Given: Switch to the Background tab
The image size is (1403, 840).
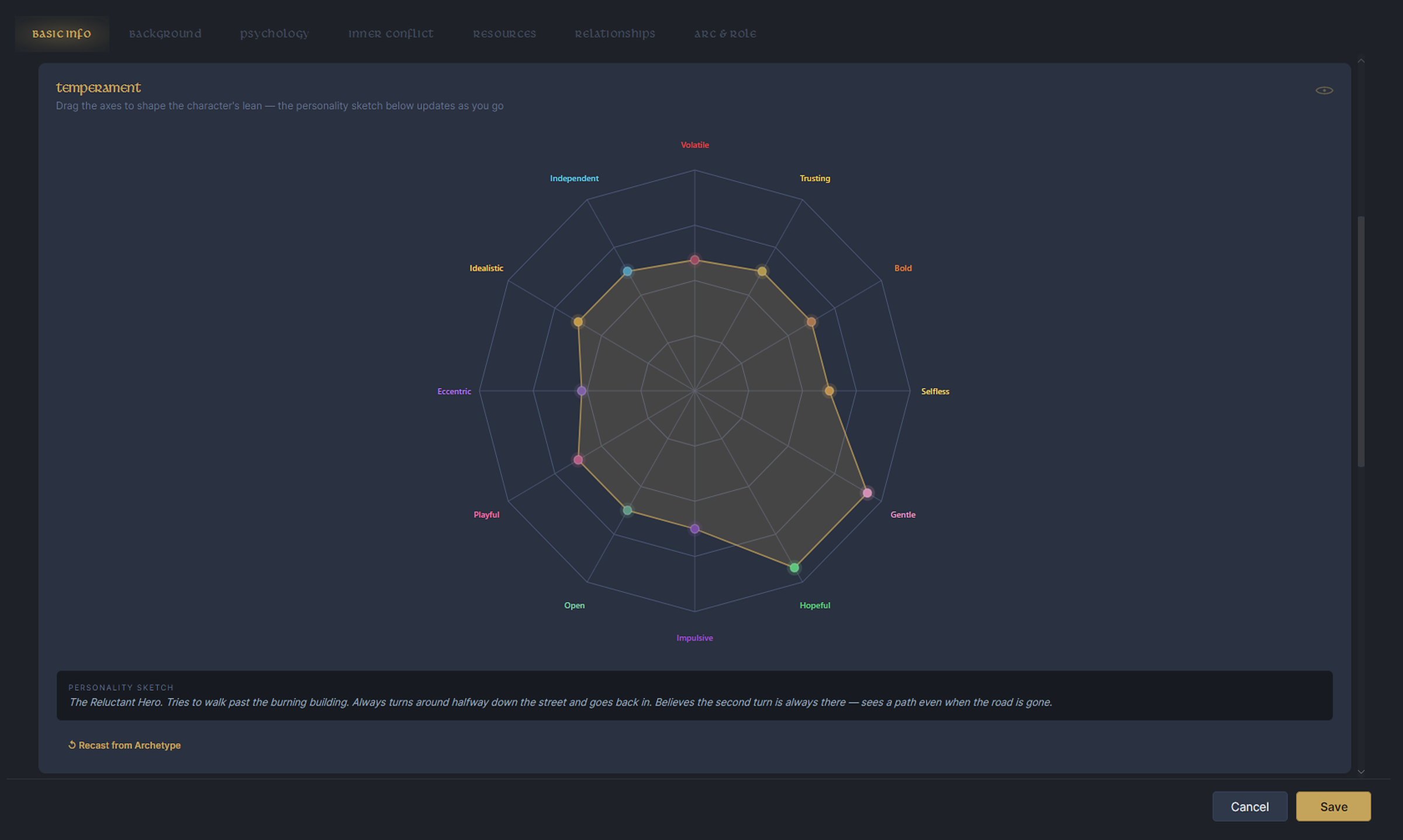Looking at the screenshot, I should 165,34.
